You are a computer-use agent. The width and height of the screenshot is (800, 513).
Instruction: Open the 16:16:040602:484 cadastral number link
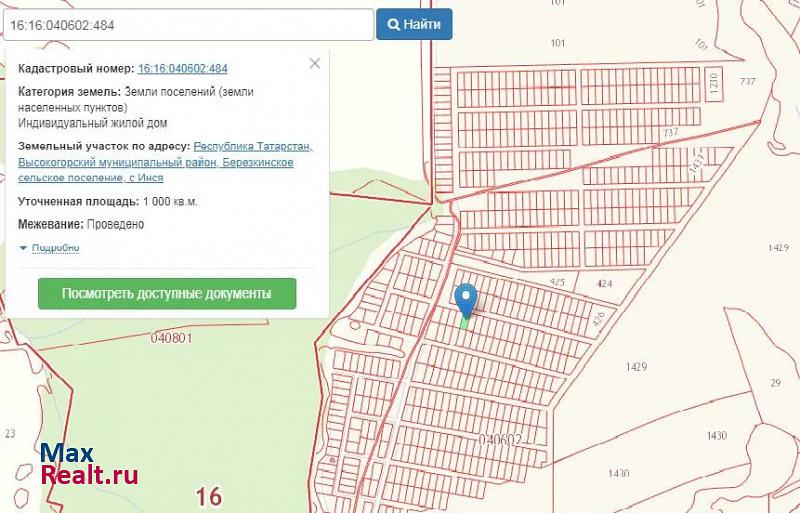(x=182, y=69)
